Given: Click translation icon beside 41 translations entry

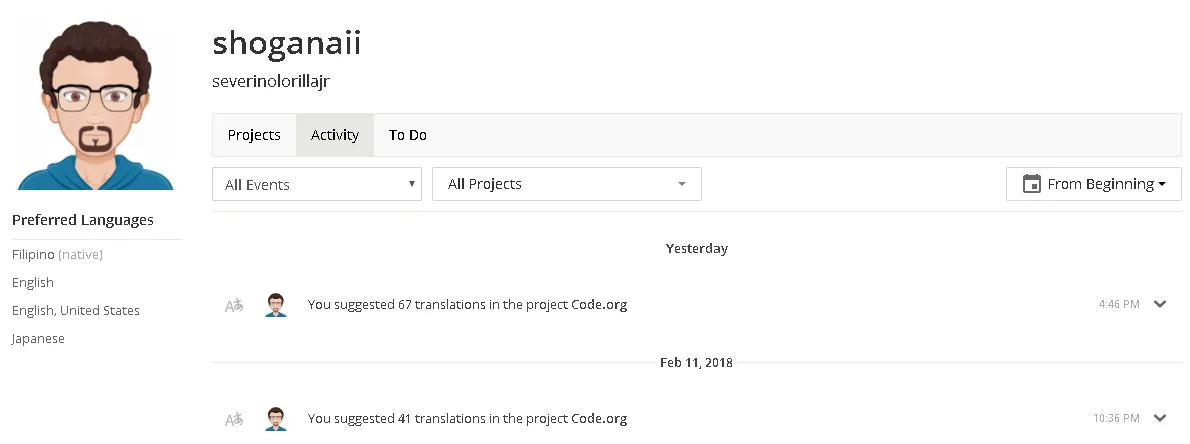Looking at the screenshot, I should point(235,420).
